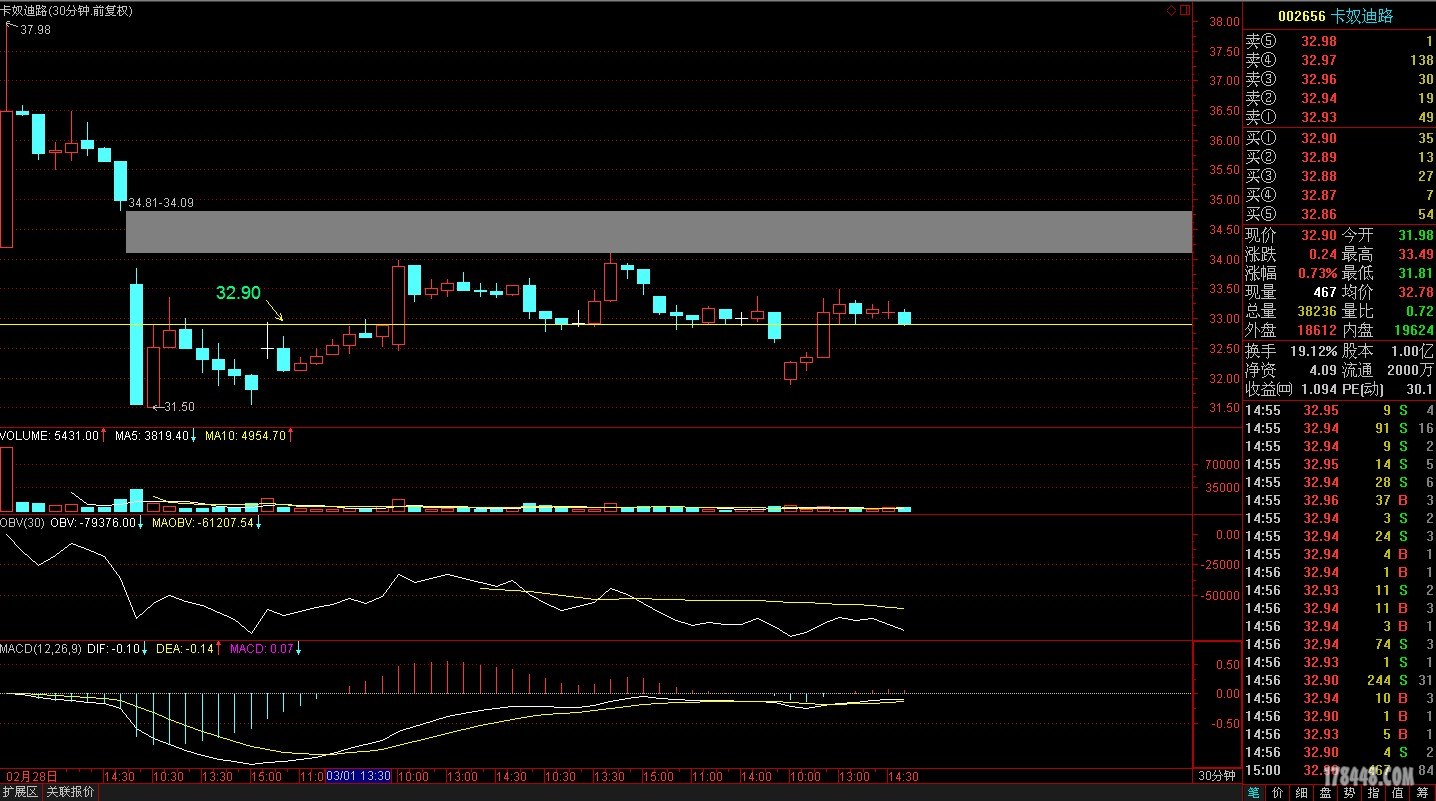Click the diamond icon at chart top-right
Screen dimensions: 1436x801
pos(1172,10)
